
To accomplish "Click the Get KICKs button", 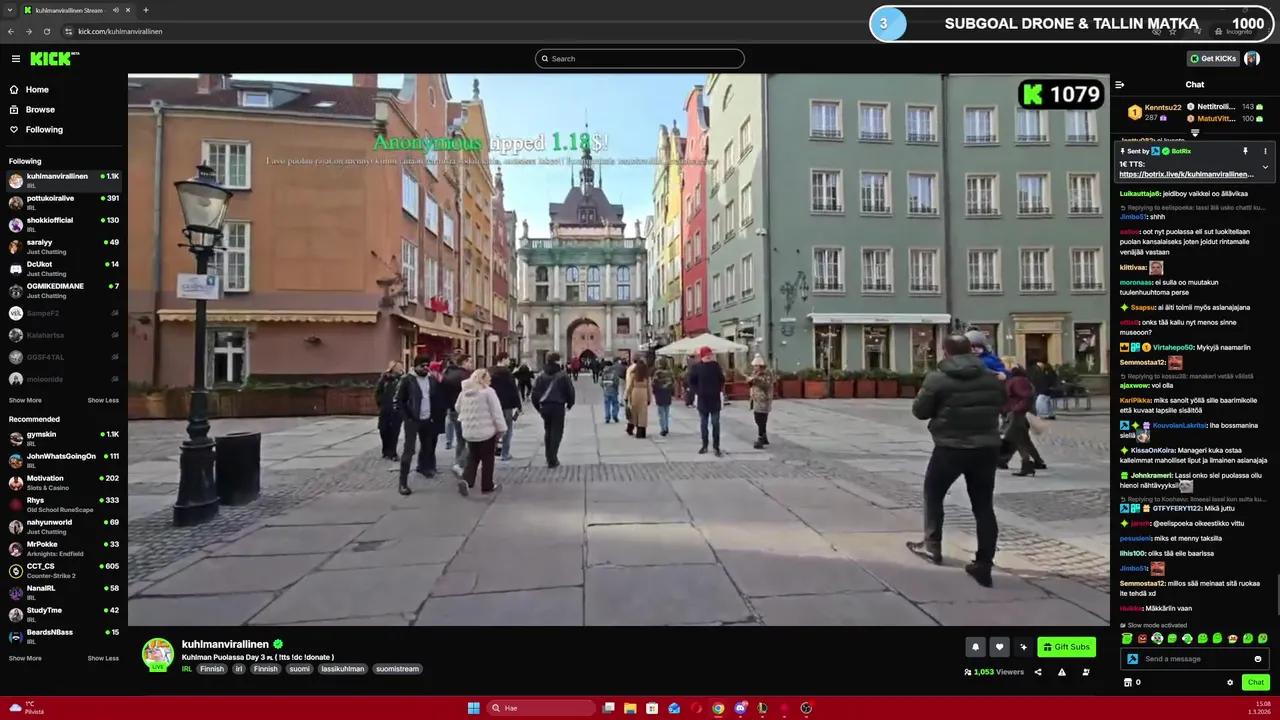I will (x=1213, y=59).
